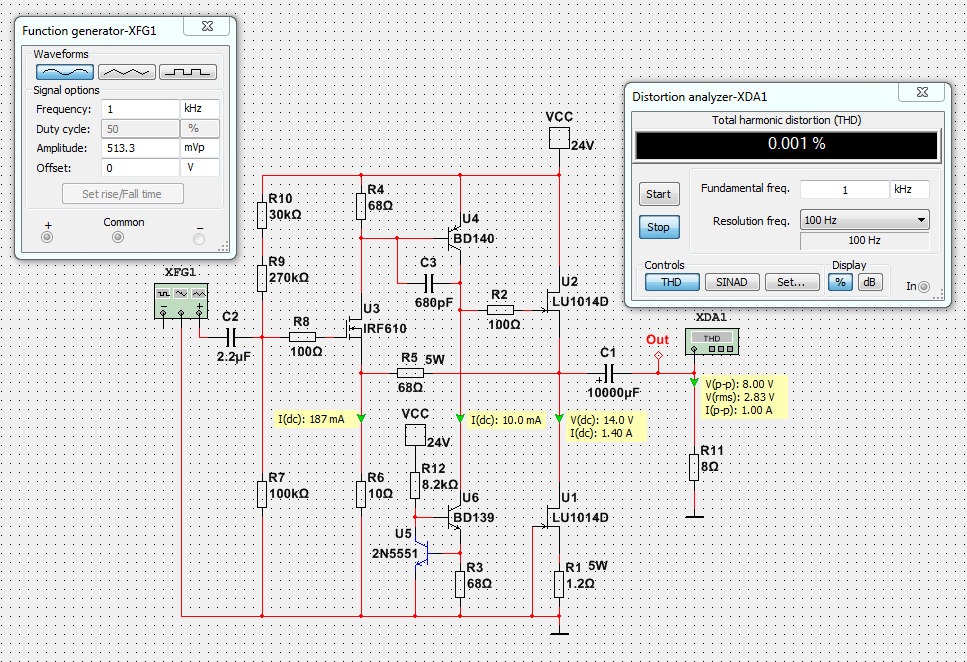Viewport: 967px width, 662px height.
Task: Switch display to percent
Action: pos(840,283)
